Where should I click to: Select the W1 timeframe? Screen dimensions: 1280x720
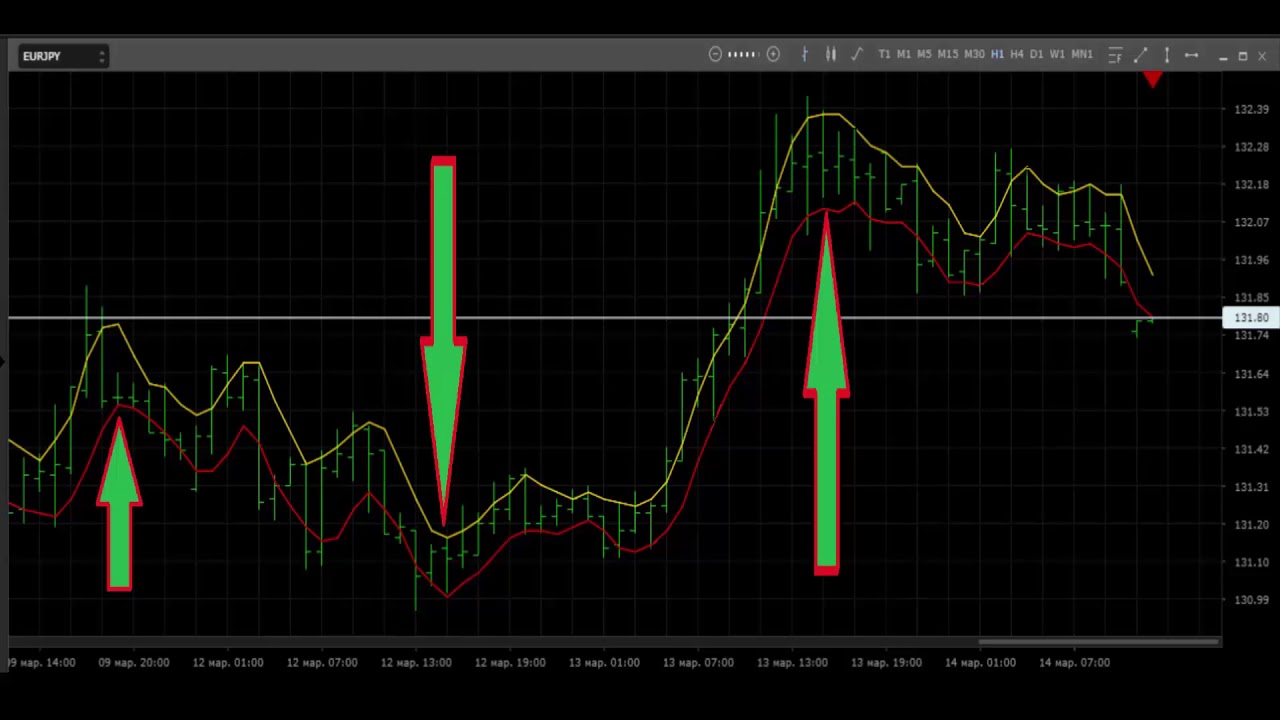1057,55
